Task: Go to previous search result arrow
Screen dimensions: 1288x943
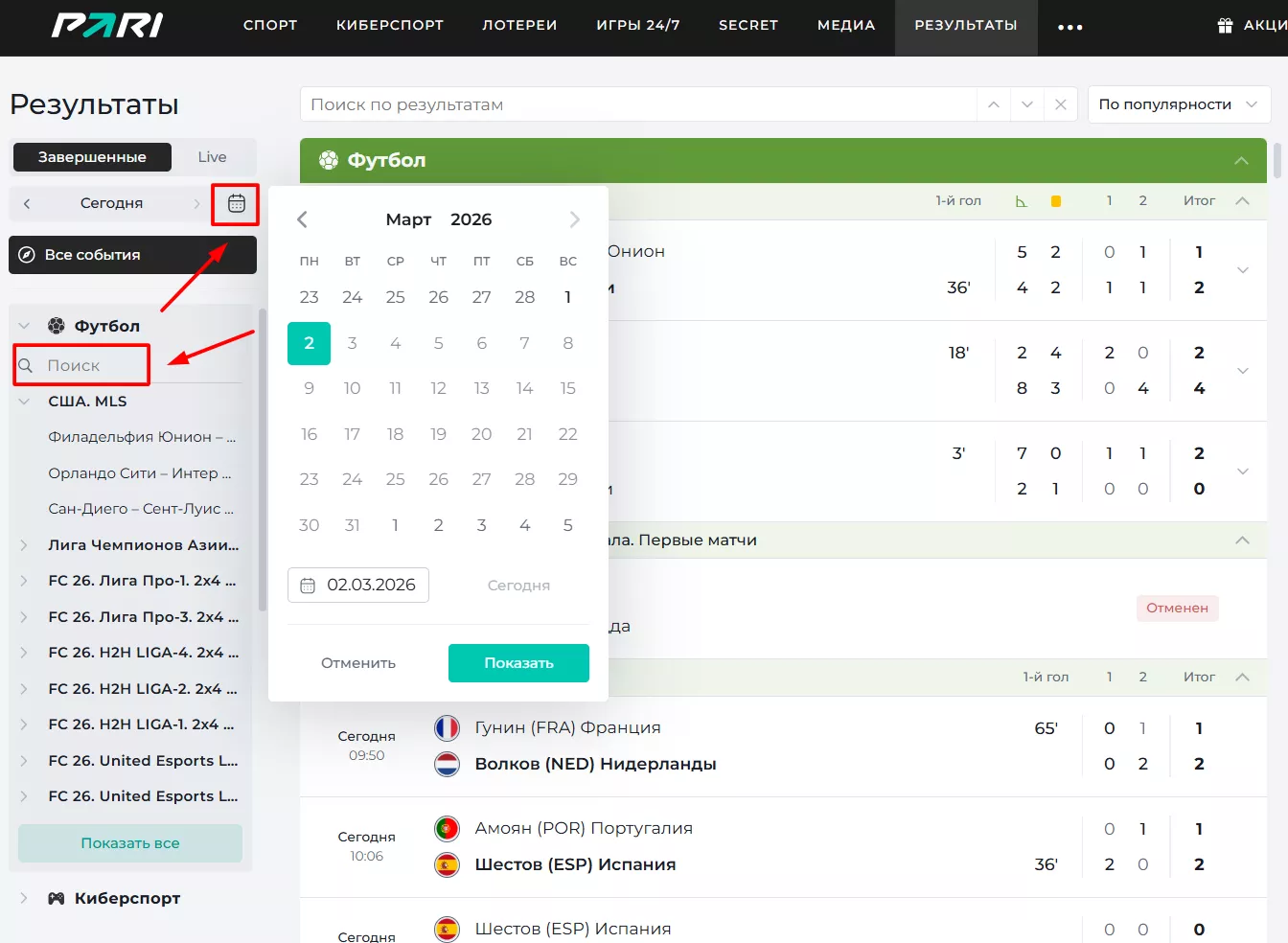Action: pos(994,104)
